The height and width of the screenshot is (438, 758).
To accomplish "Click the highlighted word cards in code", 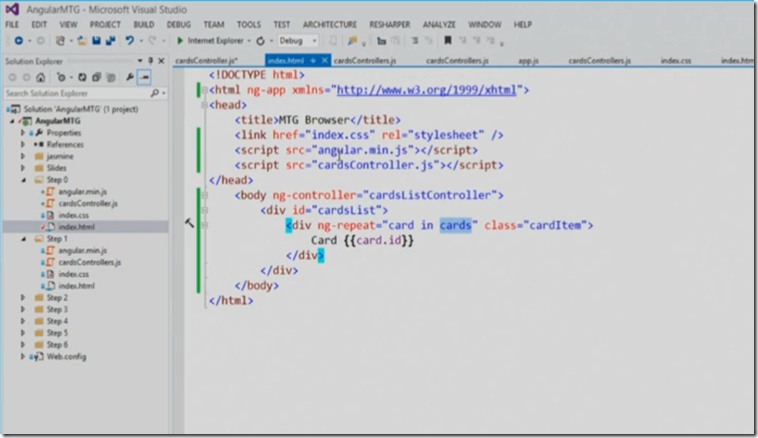I will pyautogui.click(x=455, y=225).
